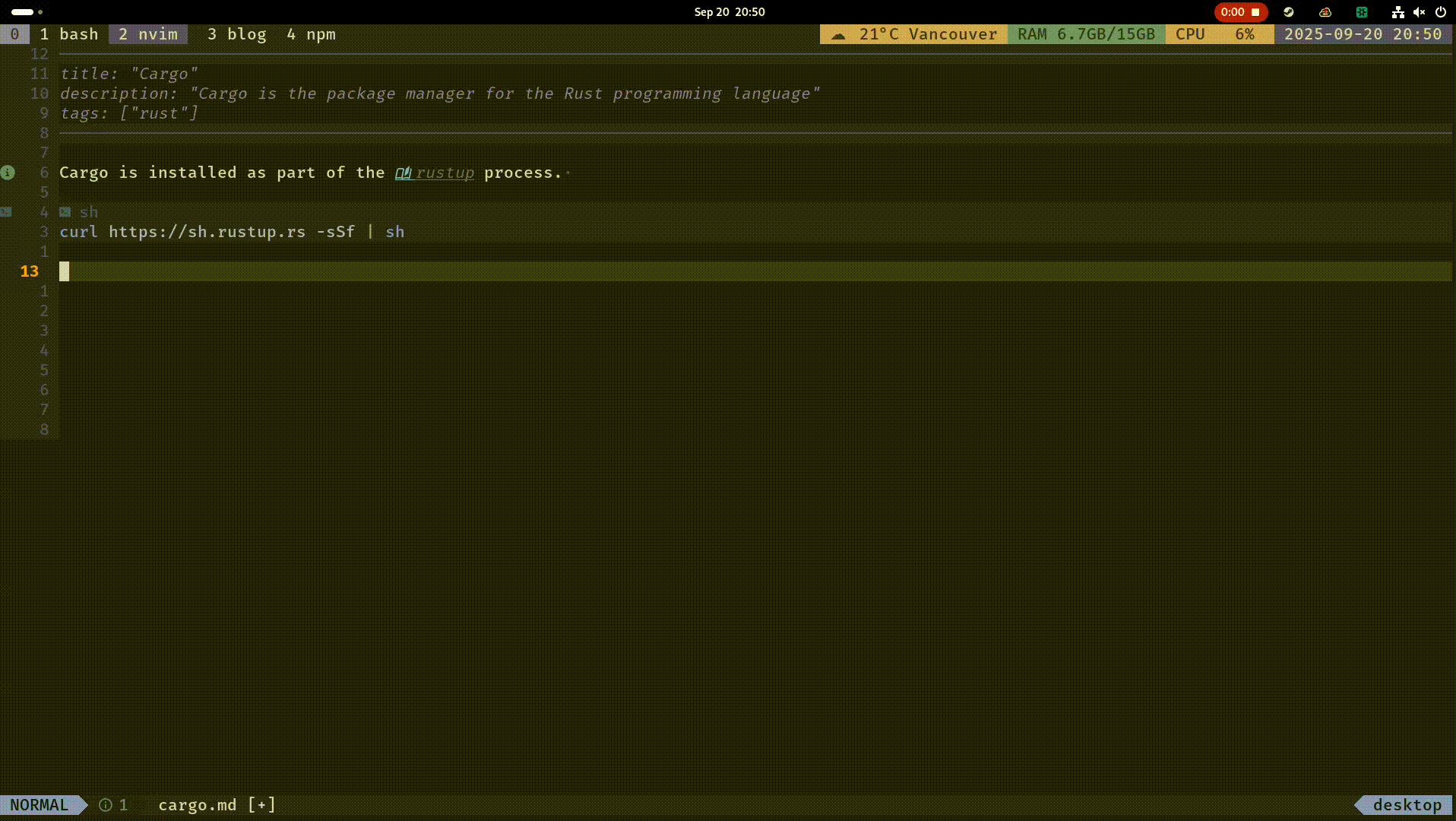Click the 21°C Vancouver weather text
The height and width of the screenshot is (821, 1456).
[928, 34]
